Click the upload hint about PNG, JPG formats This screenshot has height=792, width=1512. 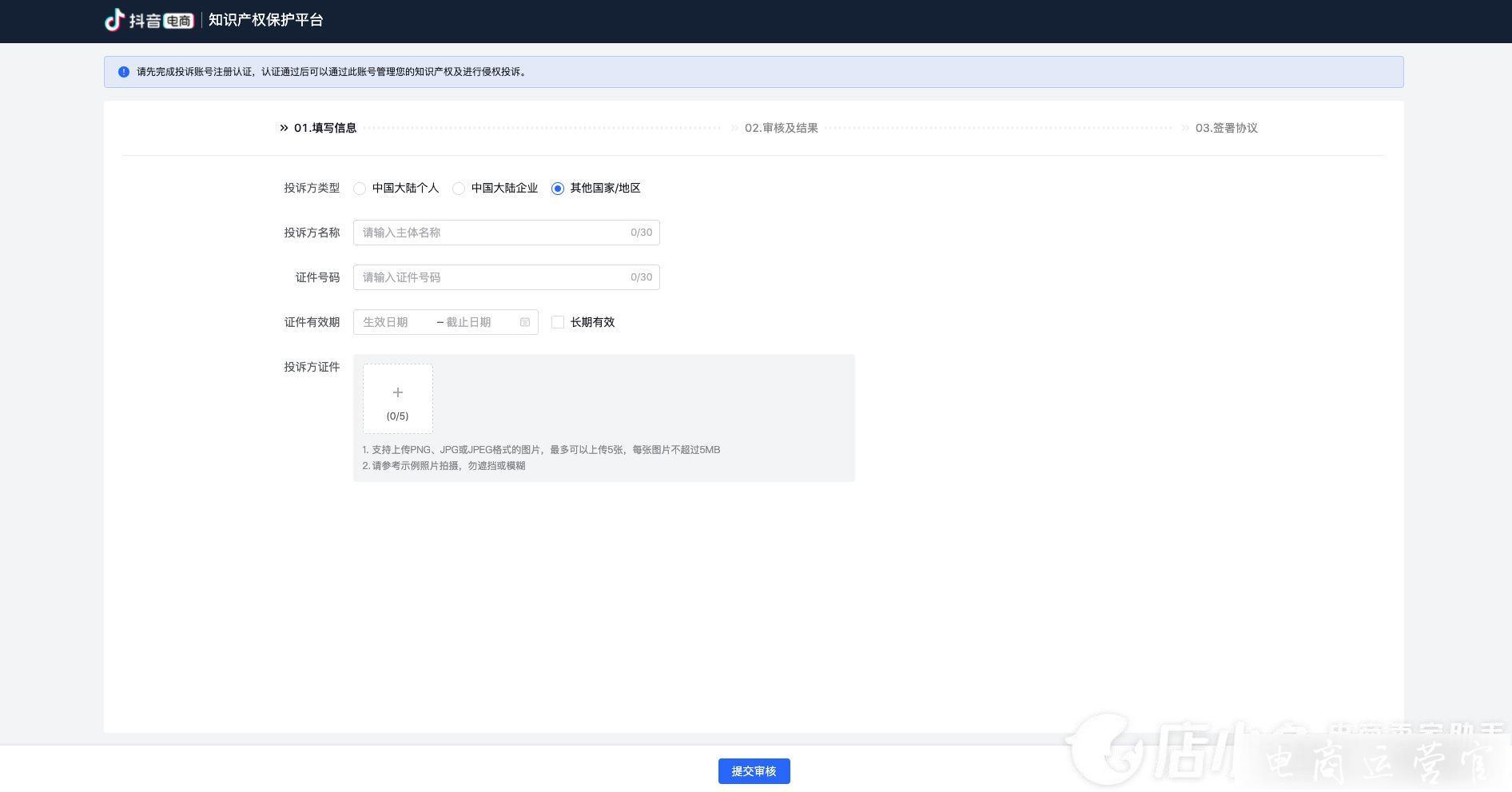(541, 450)
